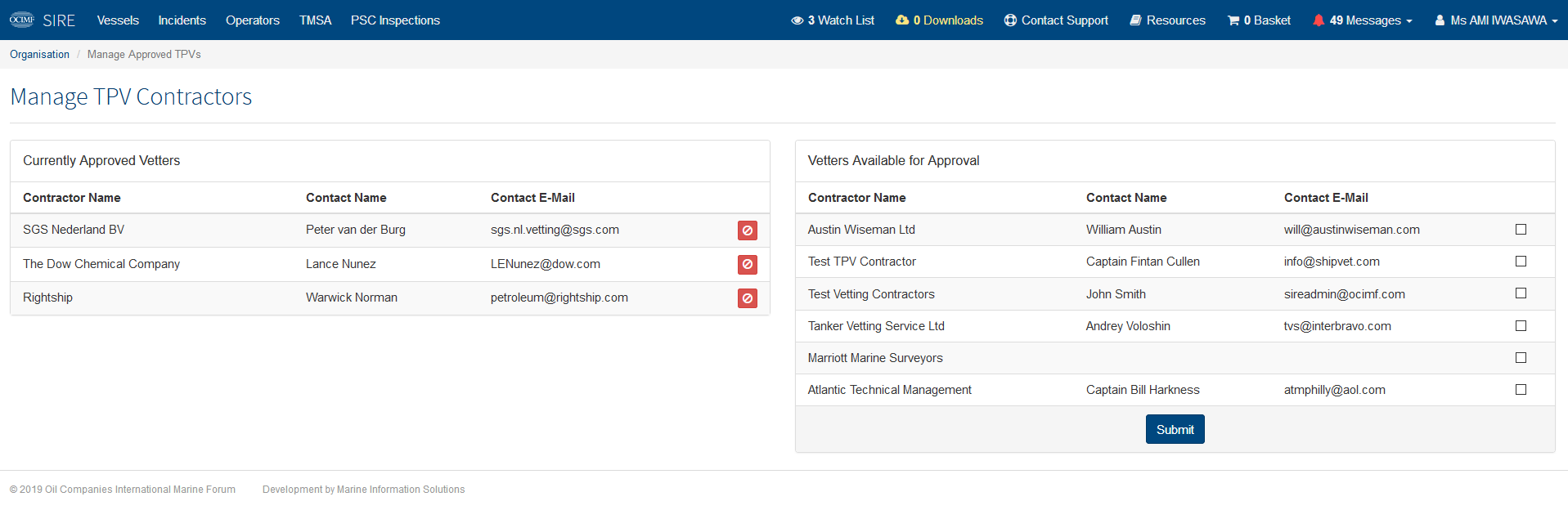Open Downloads via the cloud icon

[x=902, y=20]
